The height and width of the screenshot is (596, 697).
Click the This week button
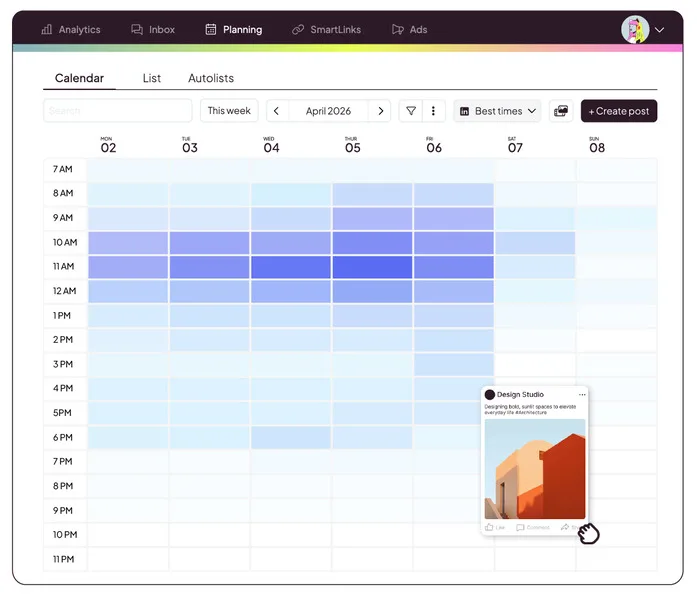coord(229,111)
